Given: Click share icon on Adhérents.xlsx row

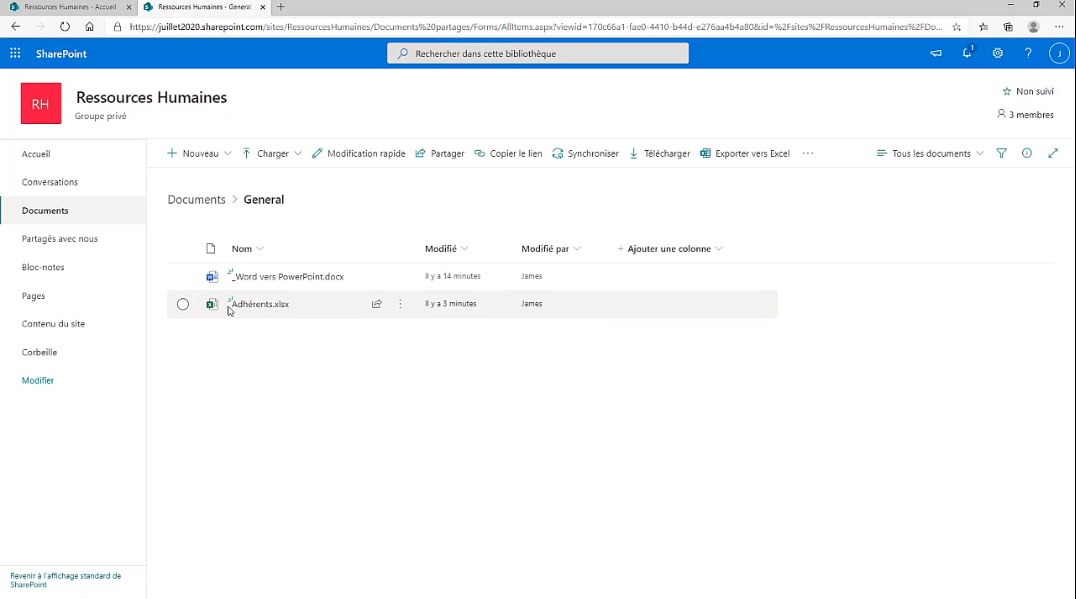Looking at the screenshot, I should pos(377,304).
